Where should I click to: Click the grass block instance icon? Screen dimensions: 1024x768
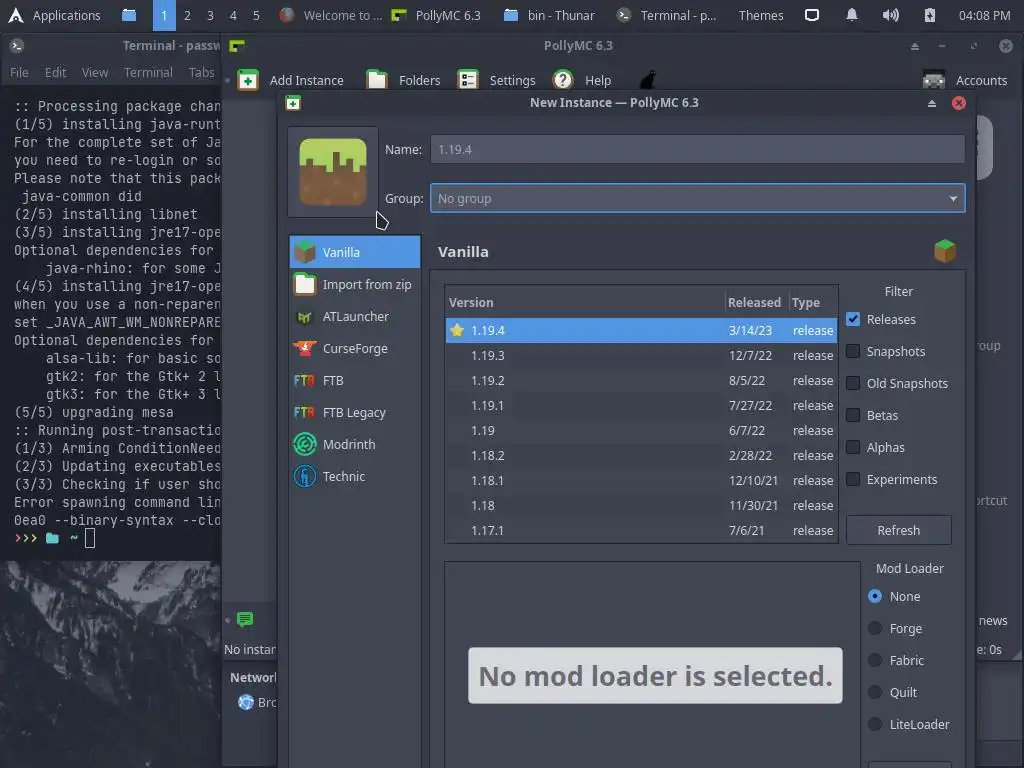[333, 172]
